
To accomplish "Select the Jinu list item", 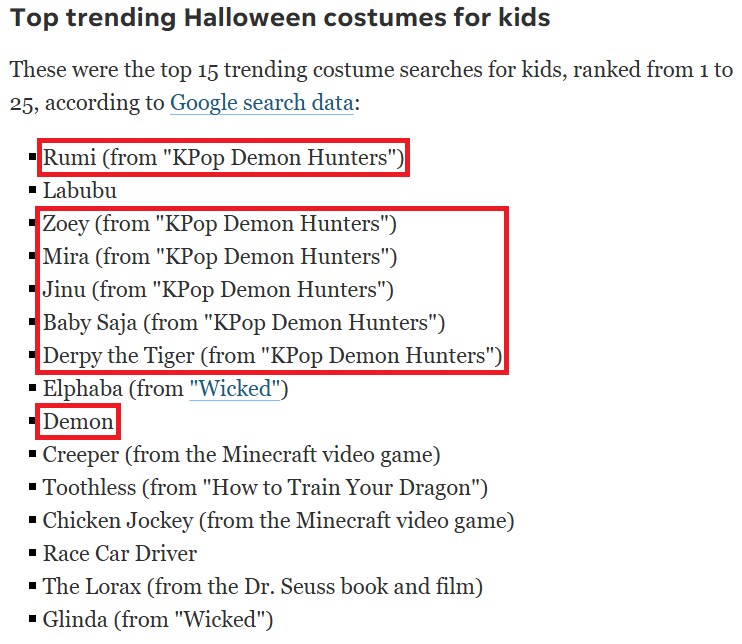I will (x=217, y=290).
